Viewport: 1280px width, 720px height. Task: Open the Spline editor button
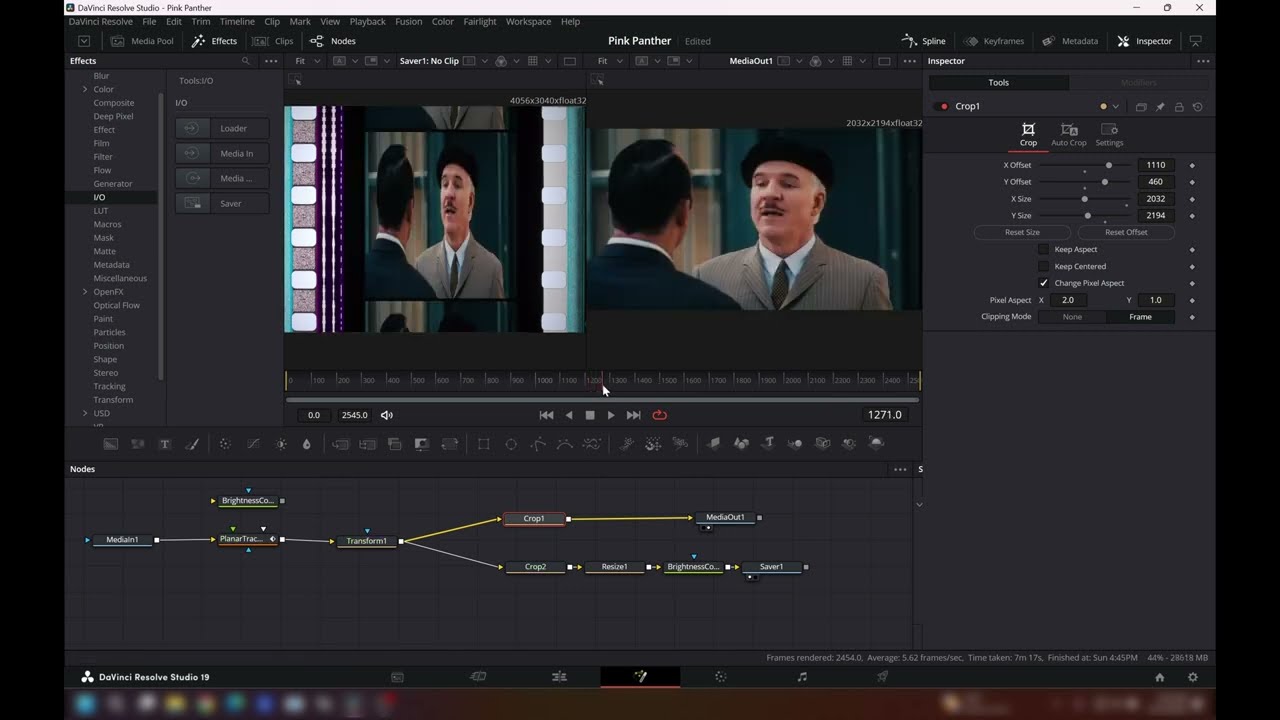point(923,41)
